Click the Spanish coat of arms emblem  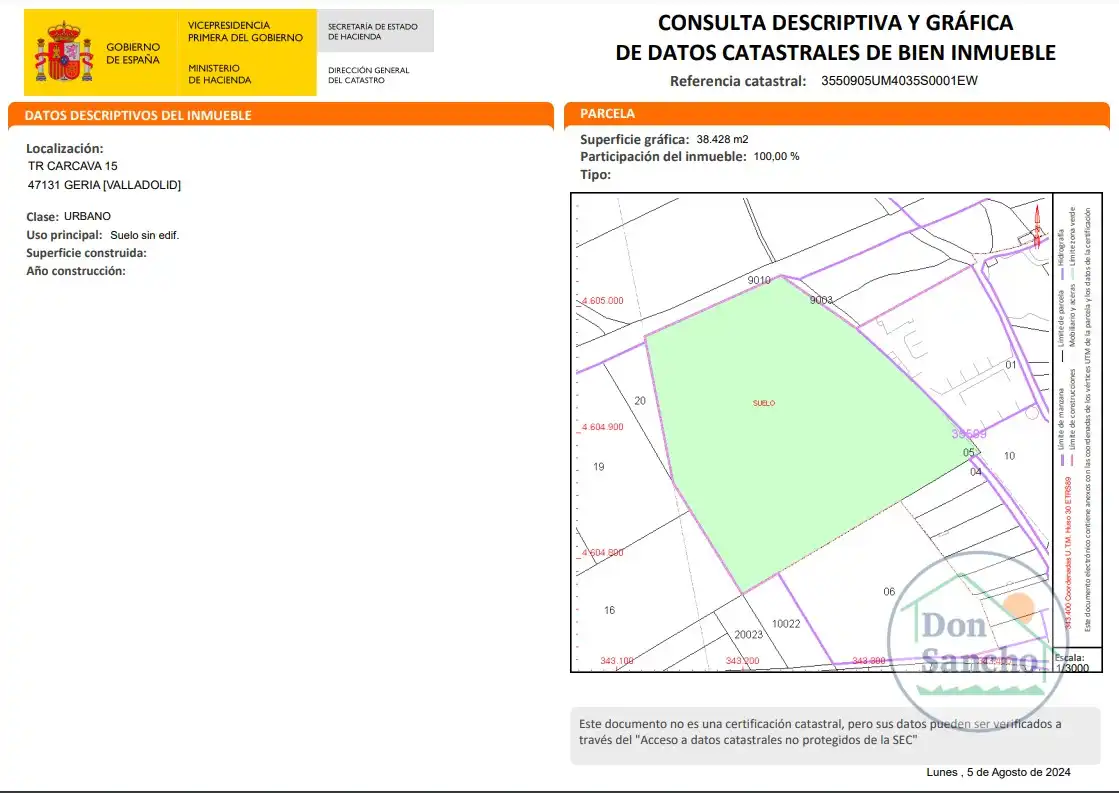point(64,51)
